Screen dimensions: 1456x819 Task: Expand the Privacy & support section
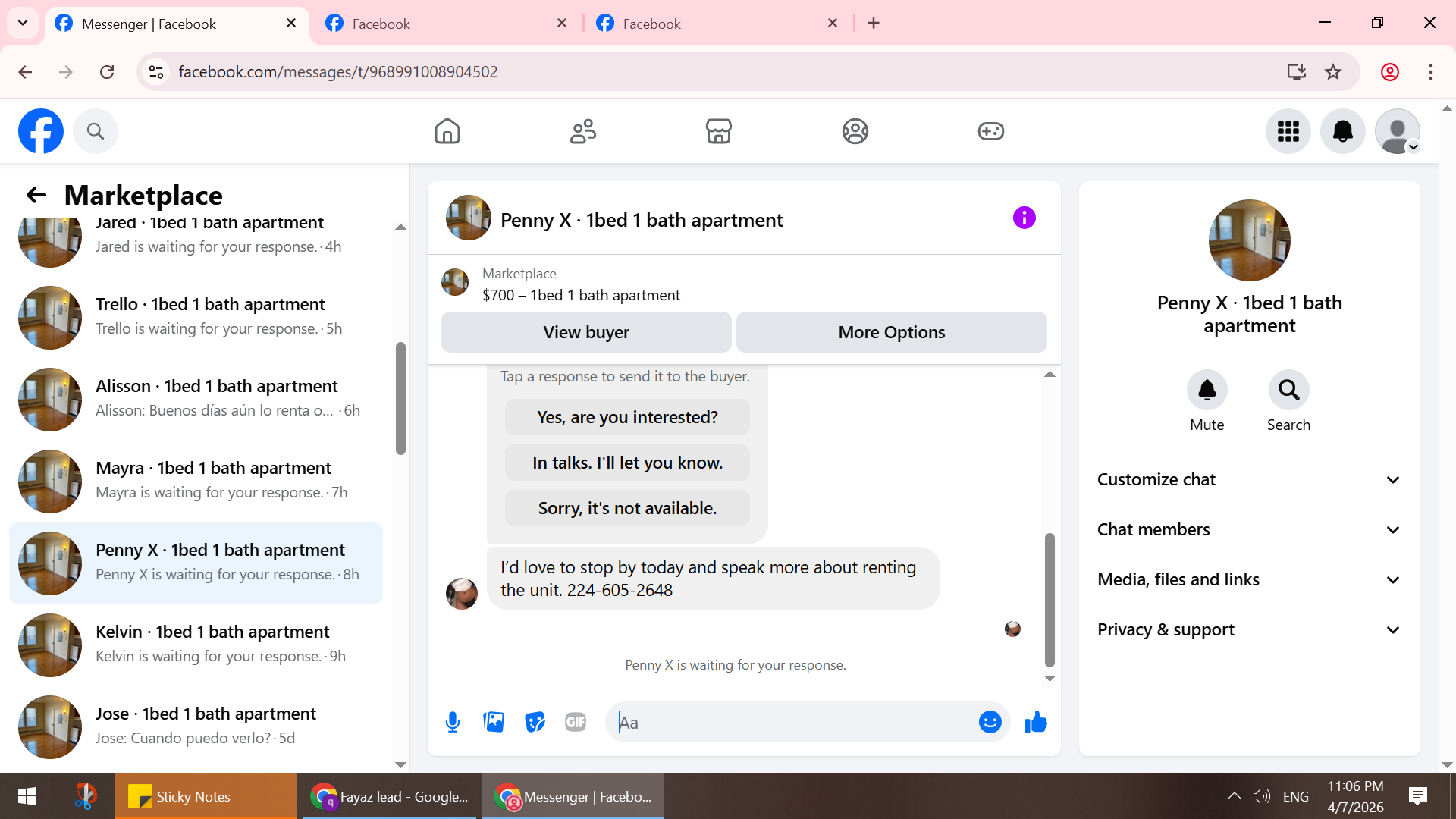click(x=1249, y=630)
